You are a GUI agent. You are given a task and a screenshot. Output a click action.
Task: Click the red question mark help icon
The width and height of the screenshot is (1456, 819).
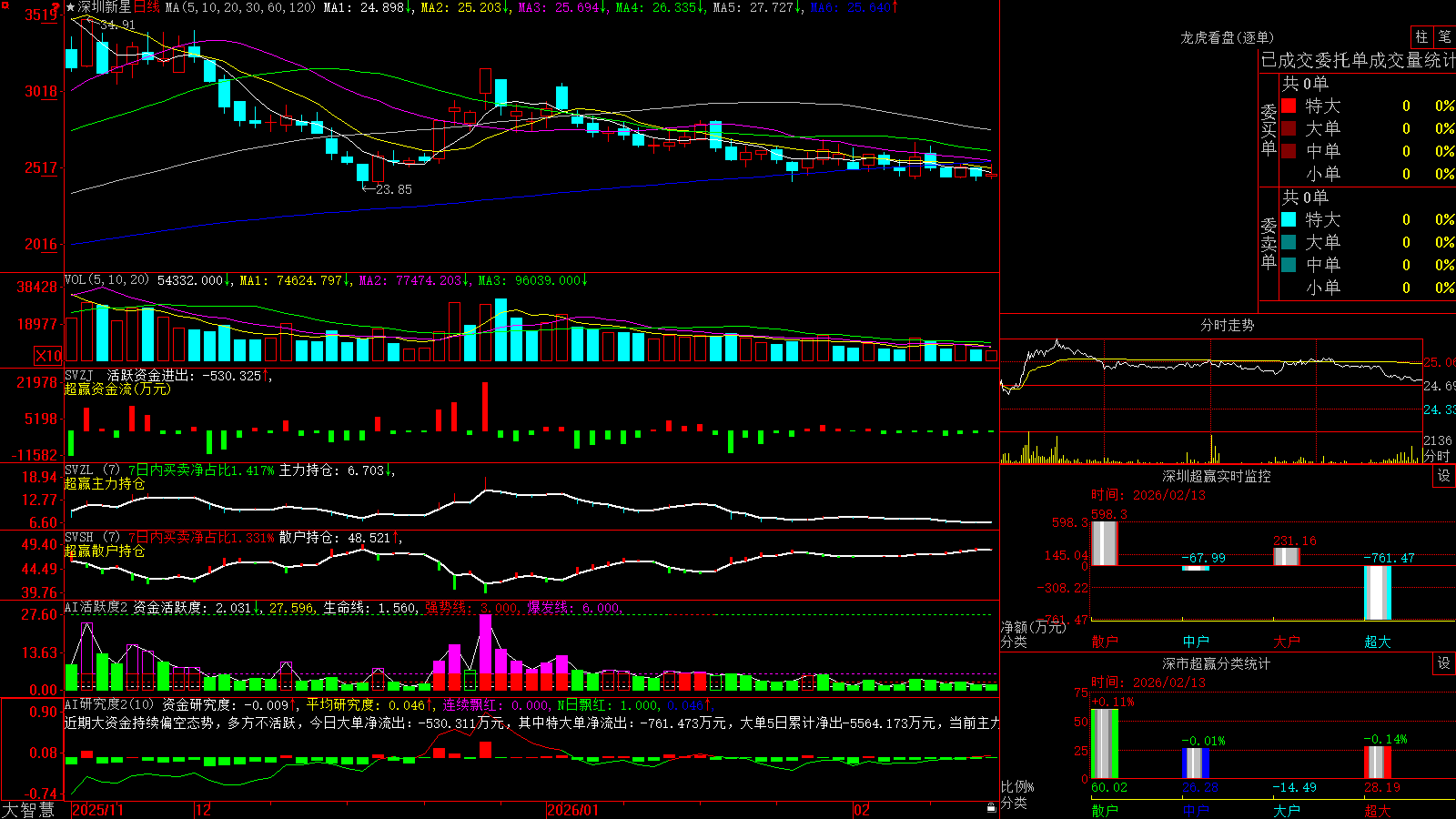(x=56, y=6)
